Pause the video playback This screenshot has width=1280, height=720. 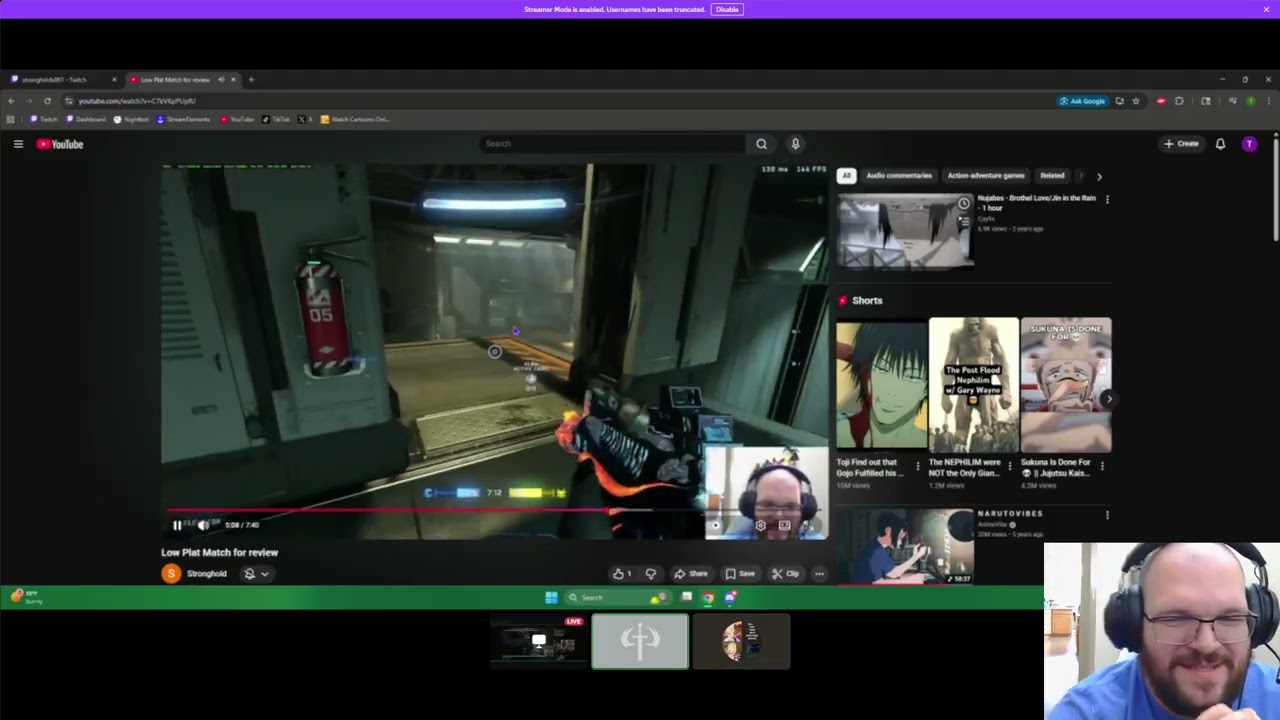(177, 525)
